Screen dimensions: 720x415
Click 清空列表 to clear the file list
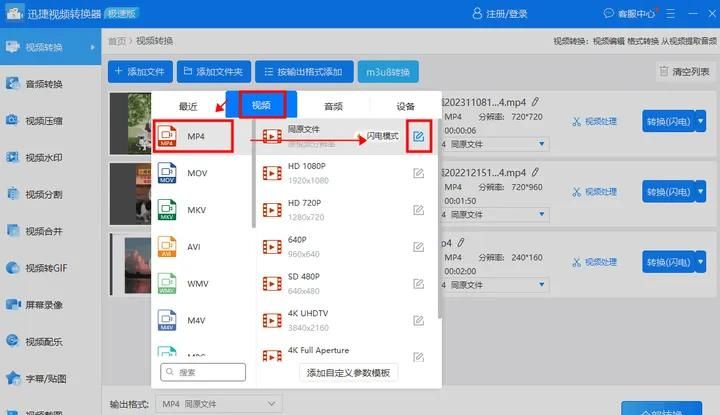tap(685, 72)
